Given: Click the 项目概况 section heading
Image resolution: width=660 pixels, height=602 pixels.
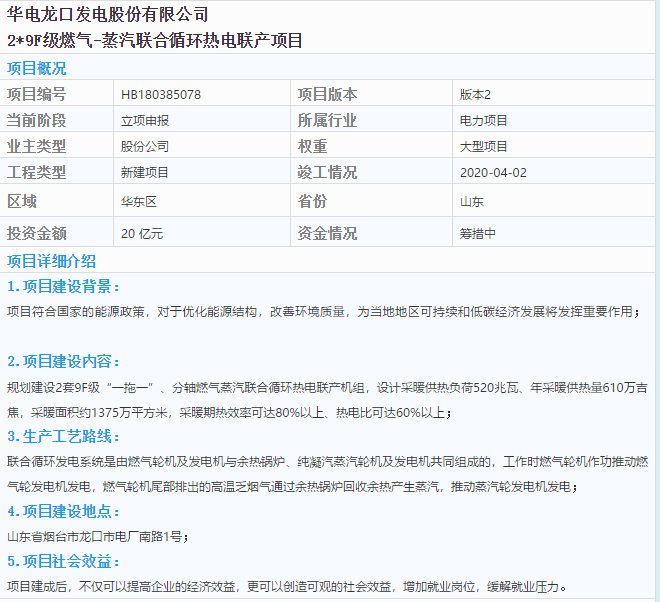Looking at the screenshot, I should tap(37, 68).
